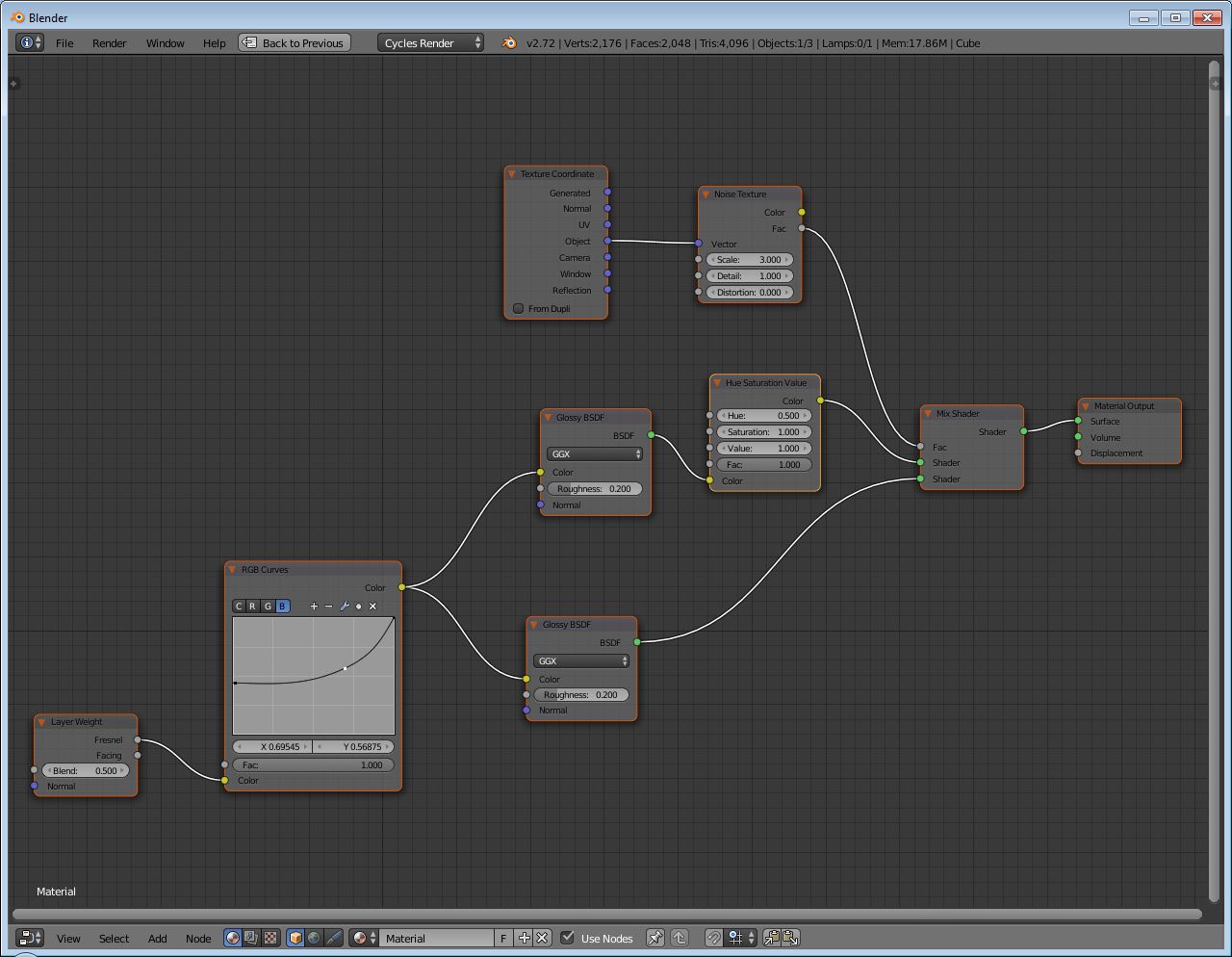Open the editor type selector in header

pos(30,938)
